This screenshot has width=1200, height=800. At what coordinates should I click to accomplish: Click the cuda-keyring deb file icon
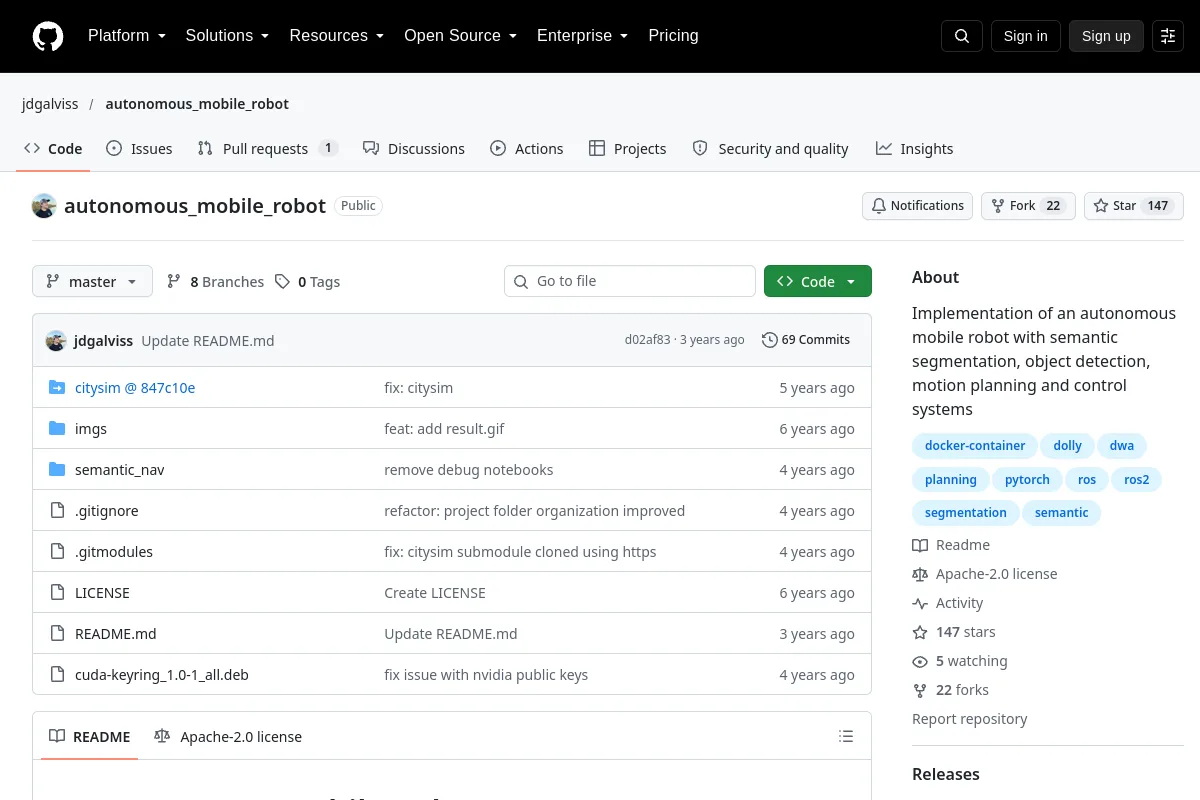(57, 675)
